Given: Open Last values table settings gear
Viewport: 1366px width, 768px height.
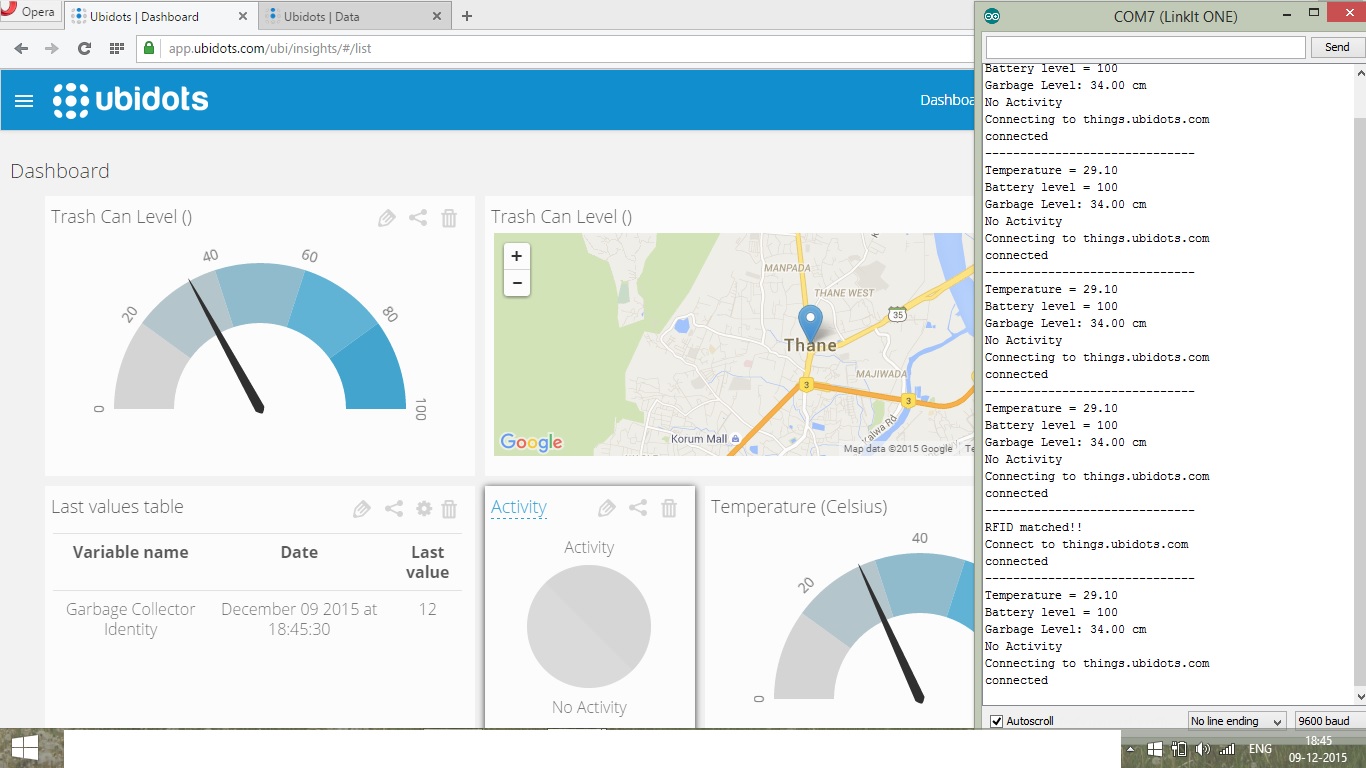Looking at the screenshot, I should (424, 509).
